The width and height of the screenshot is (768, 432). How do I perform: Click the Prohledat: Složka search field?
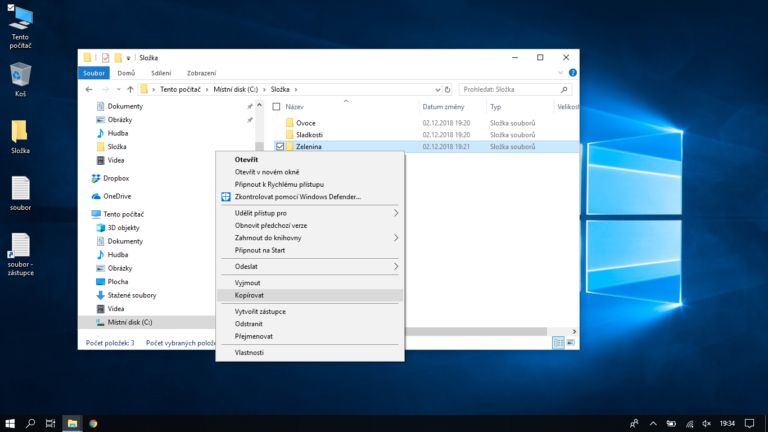click(515, 89)
